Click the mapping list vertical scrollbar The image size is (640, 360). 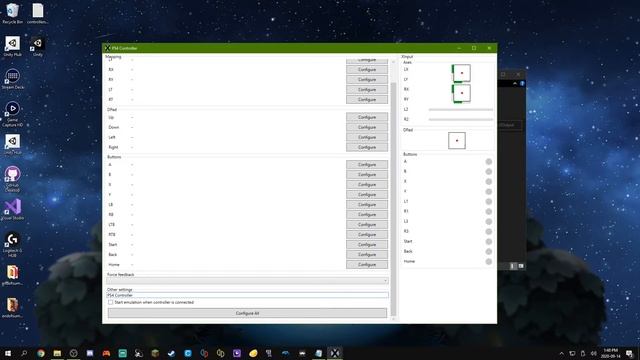(393, 199)
